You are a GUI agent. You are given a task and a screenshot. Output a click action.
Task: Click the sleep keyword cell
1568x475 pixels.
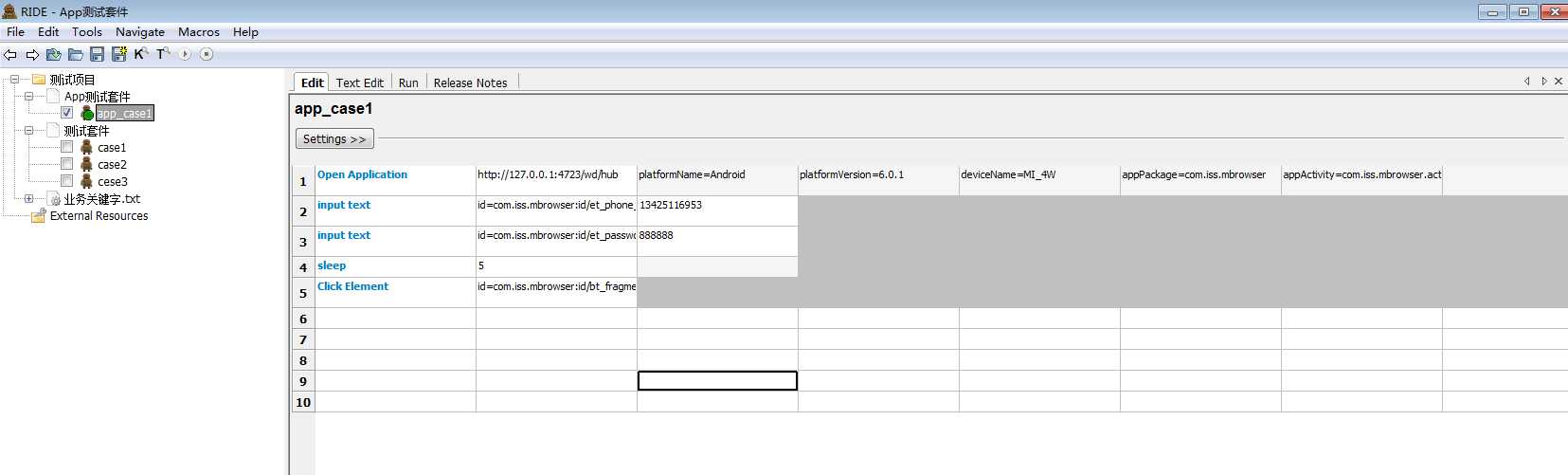click(395, 266)
